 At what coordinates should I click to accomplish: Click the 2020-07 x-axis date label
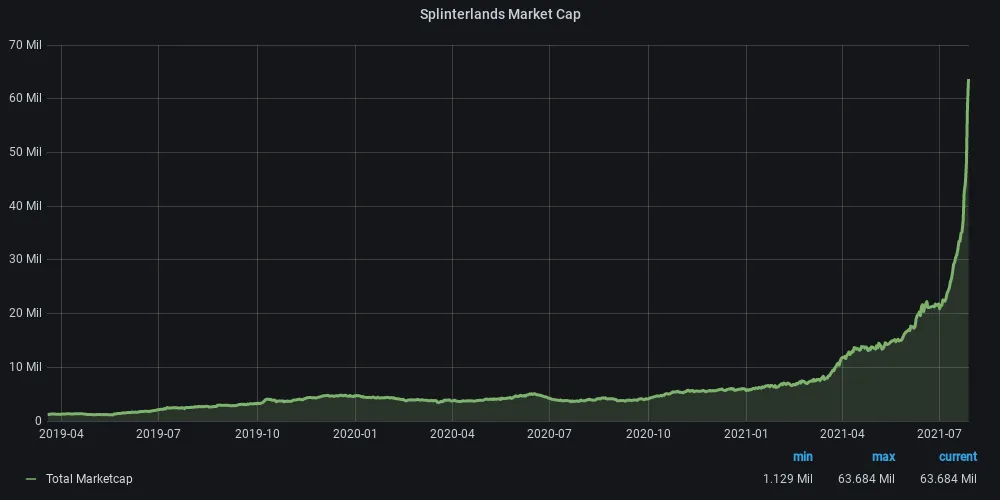click(x=549, y=434)
